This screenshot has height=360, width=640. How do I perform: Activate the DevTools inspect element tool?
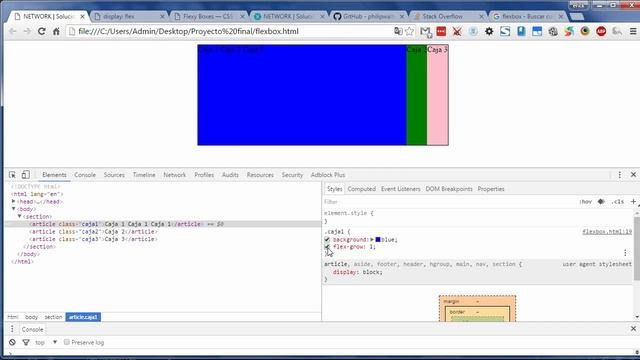point(12,175)
